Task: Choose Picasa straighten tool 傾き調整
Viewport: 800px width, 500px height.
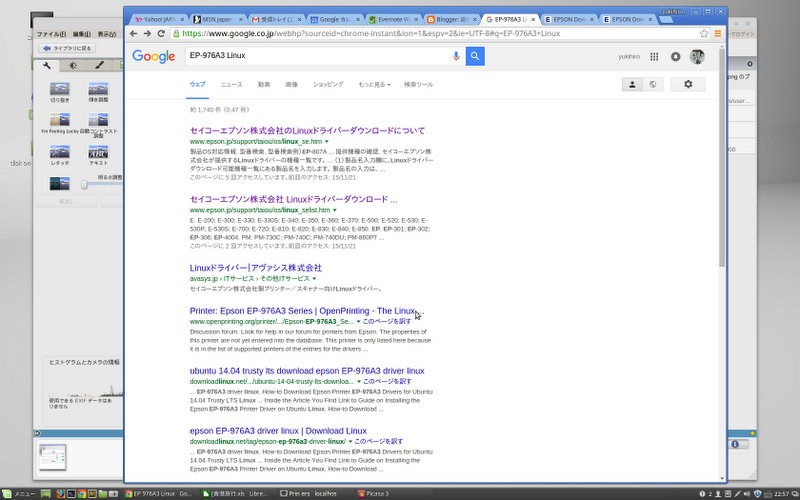Action: tap(98, 92)
